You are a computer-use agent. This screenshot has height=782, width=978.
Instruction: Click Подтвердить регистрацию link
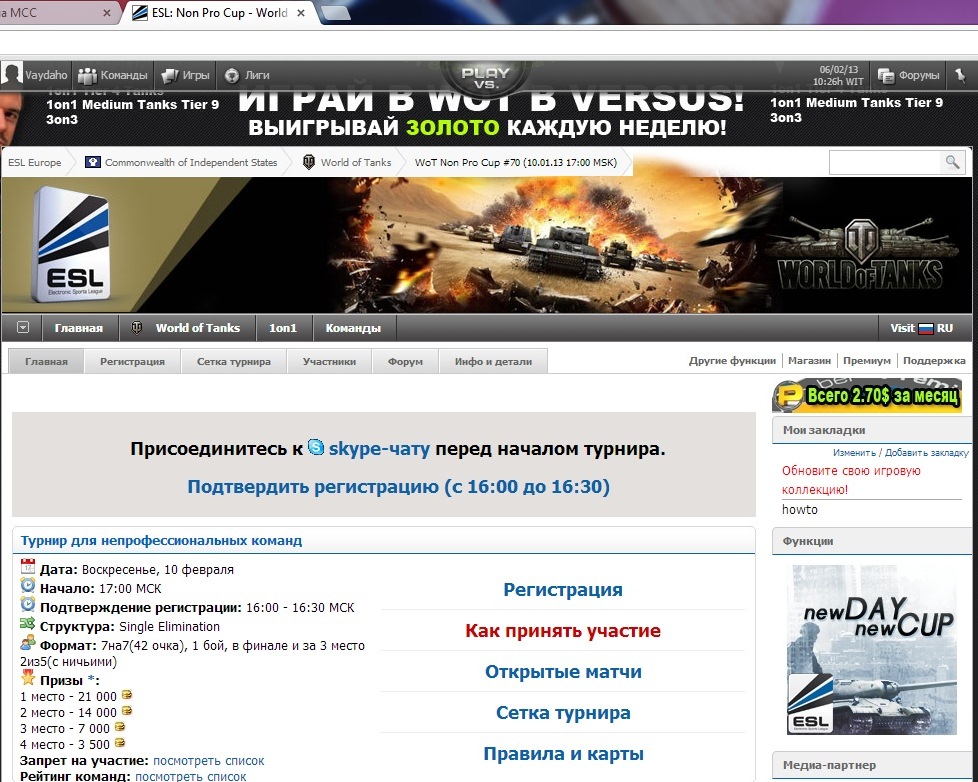[398, 487]
